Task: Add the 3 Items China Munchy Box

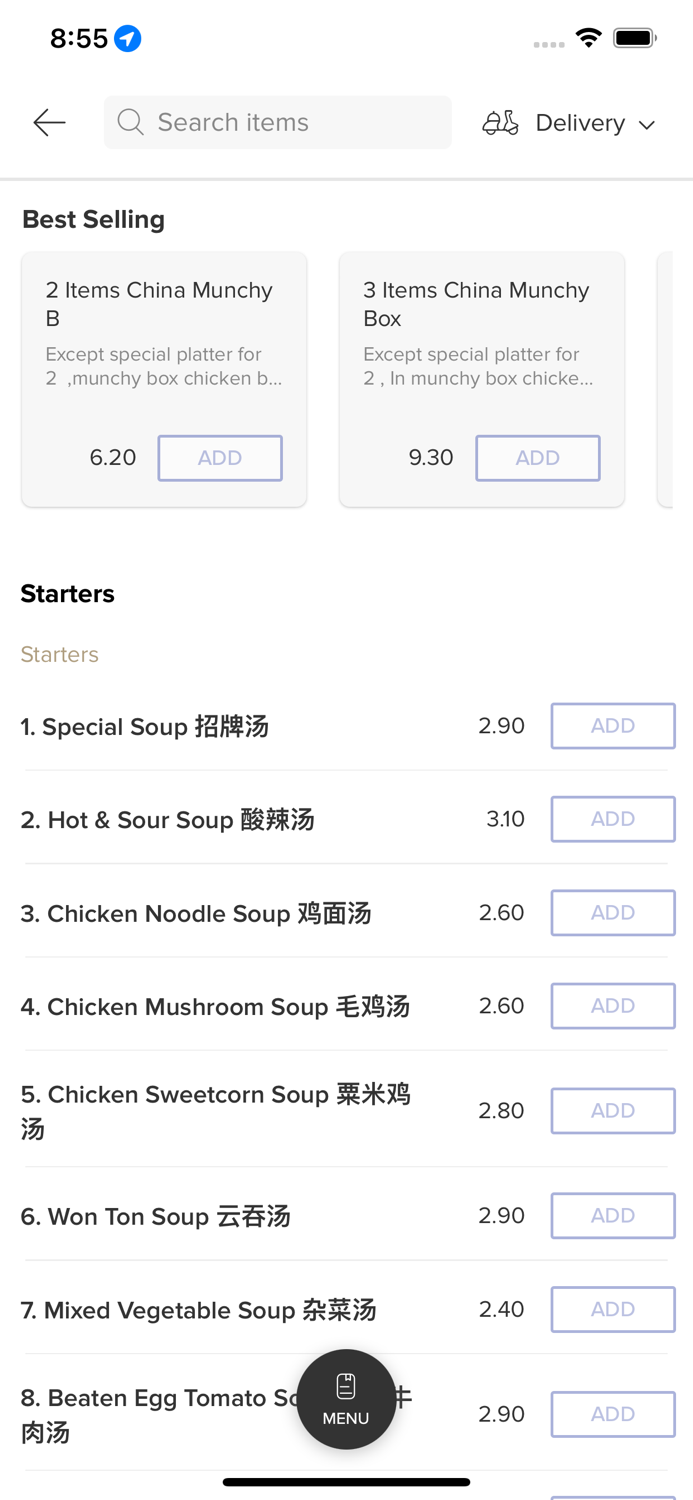Action: pyautogui.click(x=537, y=458)
